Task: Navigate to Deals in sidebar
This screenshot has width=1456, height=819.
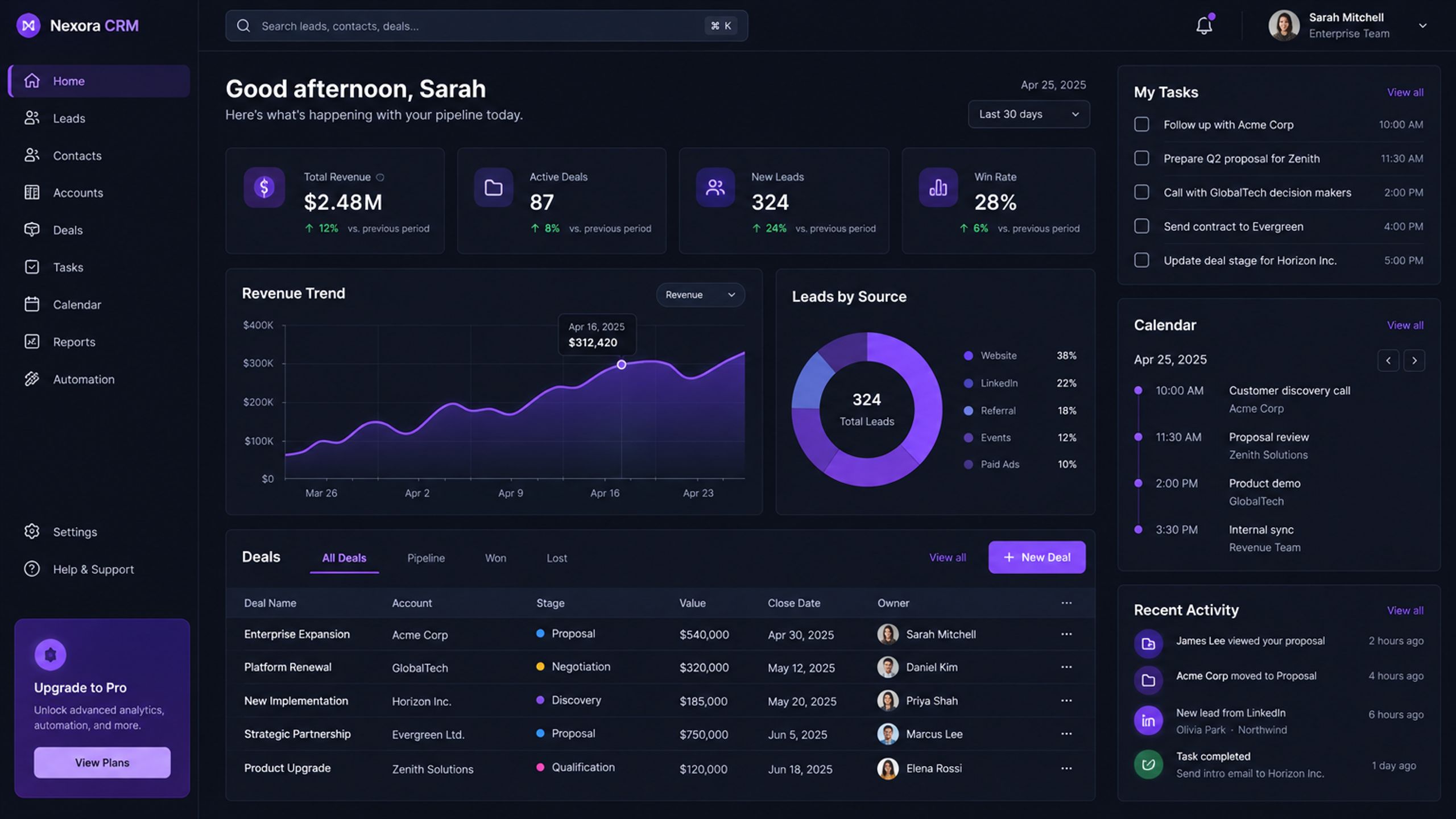Action: [99, 230]
